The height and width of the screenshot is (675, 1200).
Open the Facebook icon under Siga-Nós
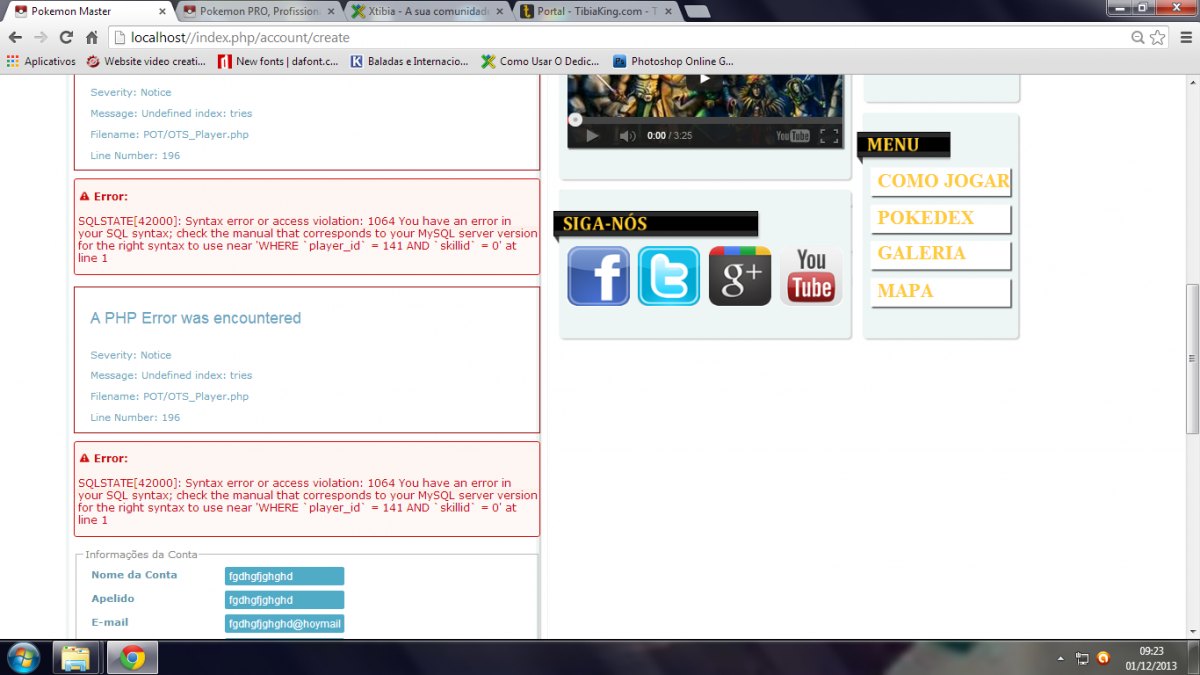(x=599, y=276)
